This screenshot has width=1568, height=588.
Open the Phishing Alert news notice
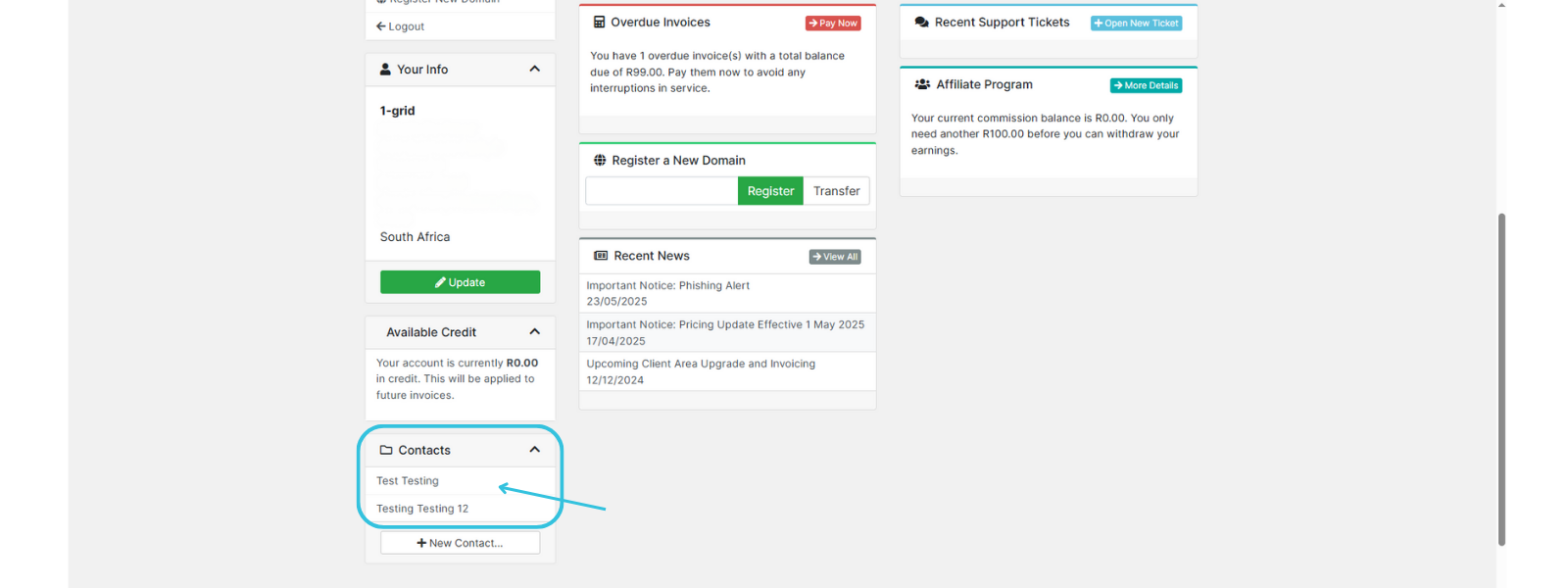click(x=667, y=286)
